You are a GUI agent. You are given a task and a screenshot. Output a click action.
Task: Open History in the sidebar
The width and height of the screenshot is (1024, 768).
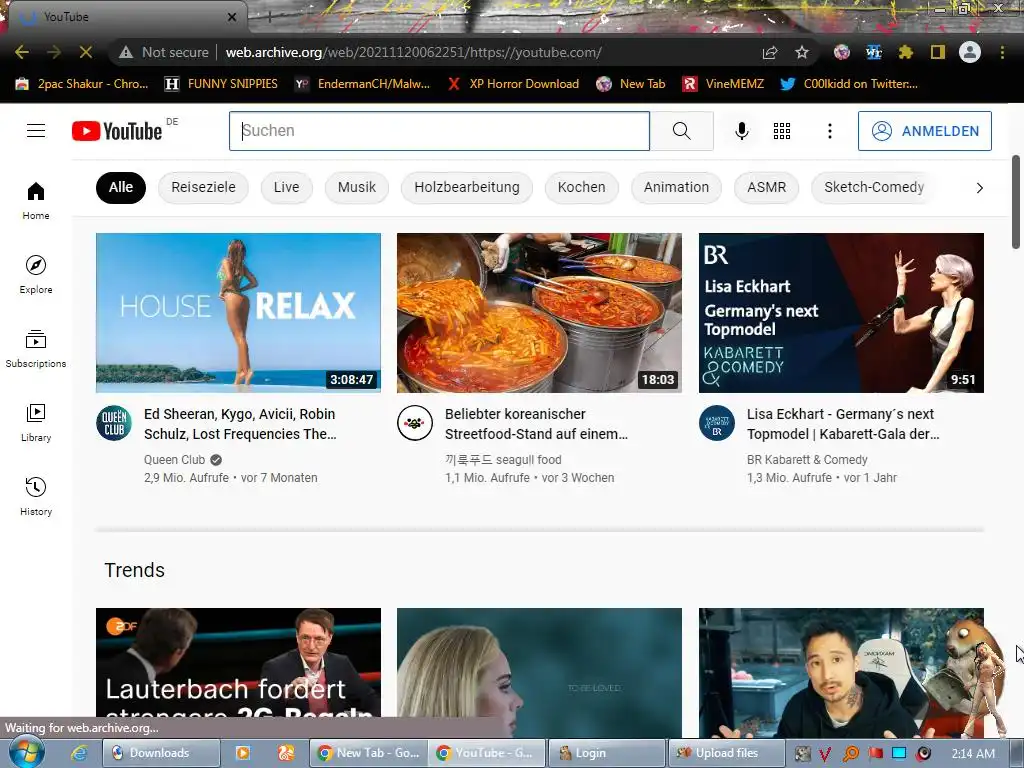pyautogui.click(x=36, y=496)
